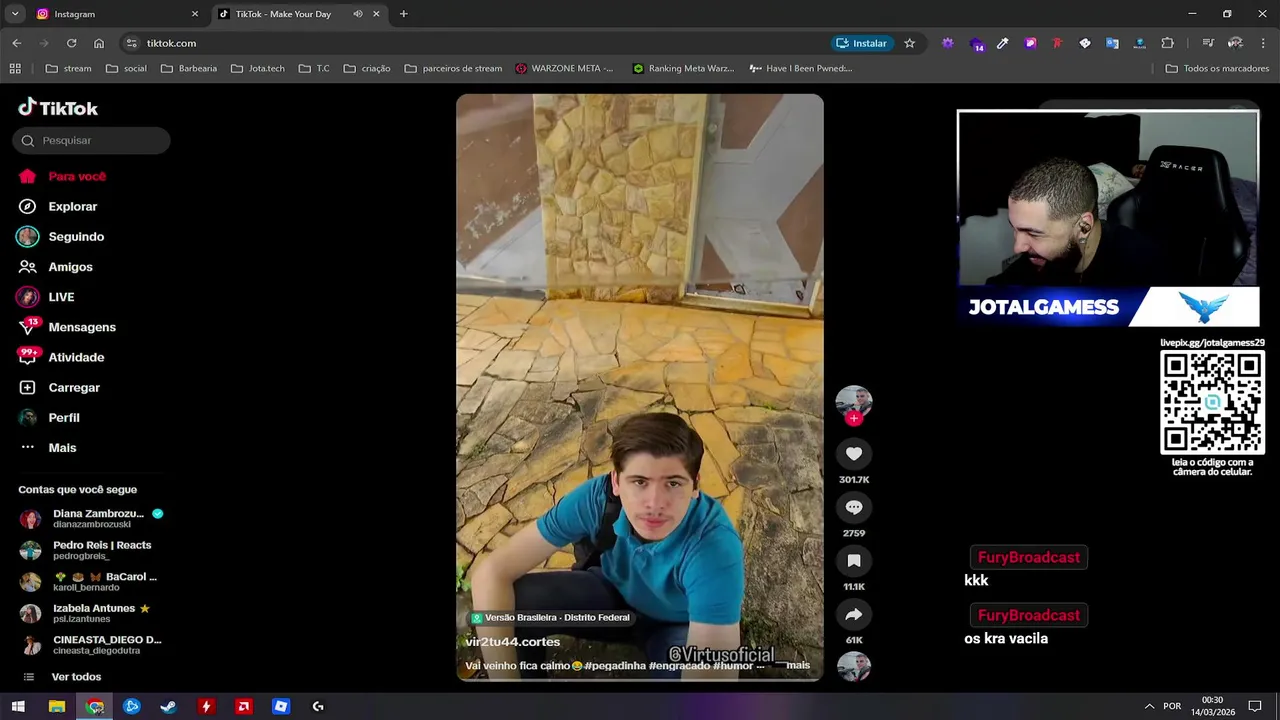Open the parceiros de stream folder
The image size is (1280, 720).
coord(453,68)
